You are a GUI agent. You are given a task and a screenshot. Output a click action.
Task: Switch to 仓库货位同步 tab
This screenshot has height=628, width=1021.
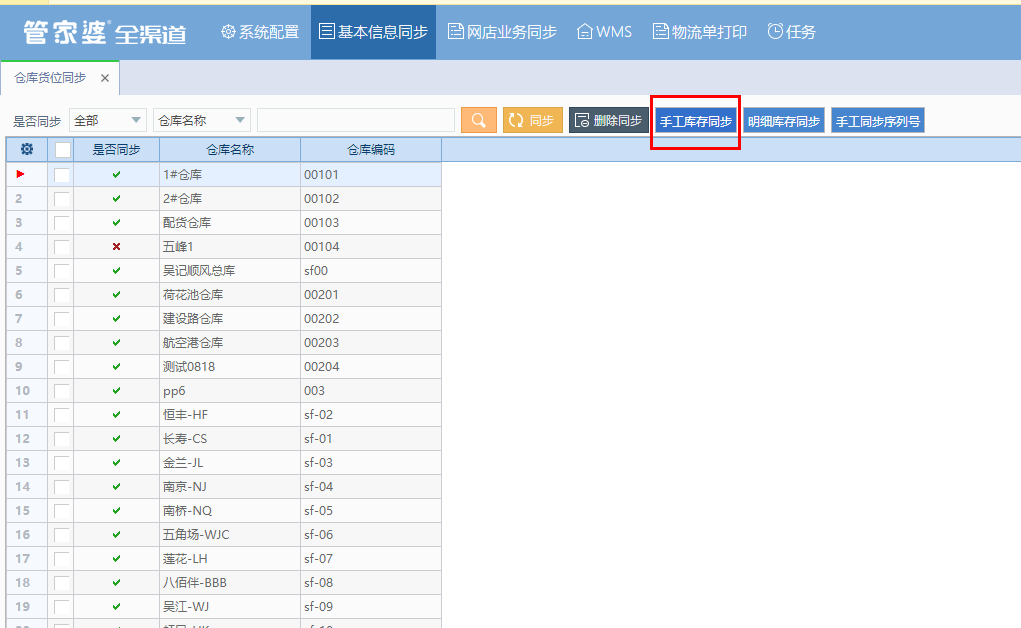(x=50, y=78)
